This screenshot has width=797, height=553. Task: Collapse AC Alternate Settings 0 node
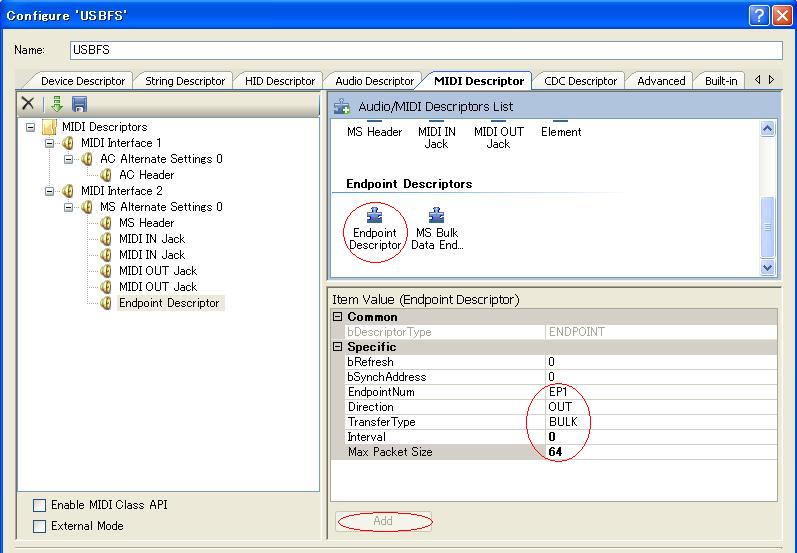[68, 159]
